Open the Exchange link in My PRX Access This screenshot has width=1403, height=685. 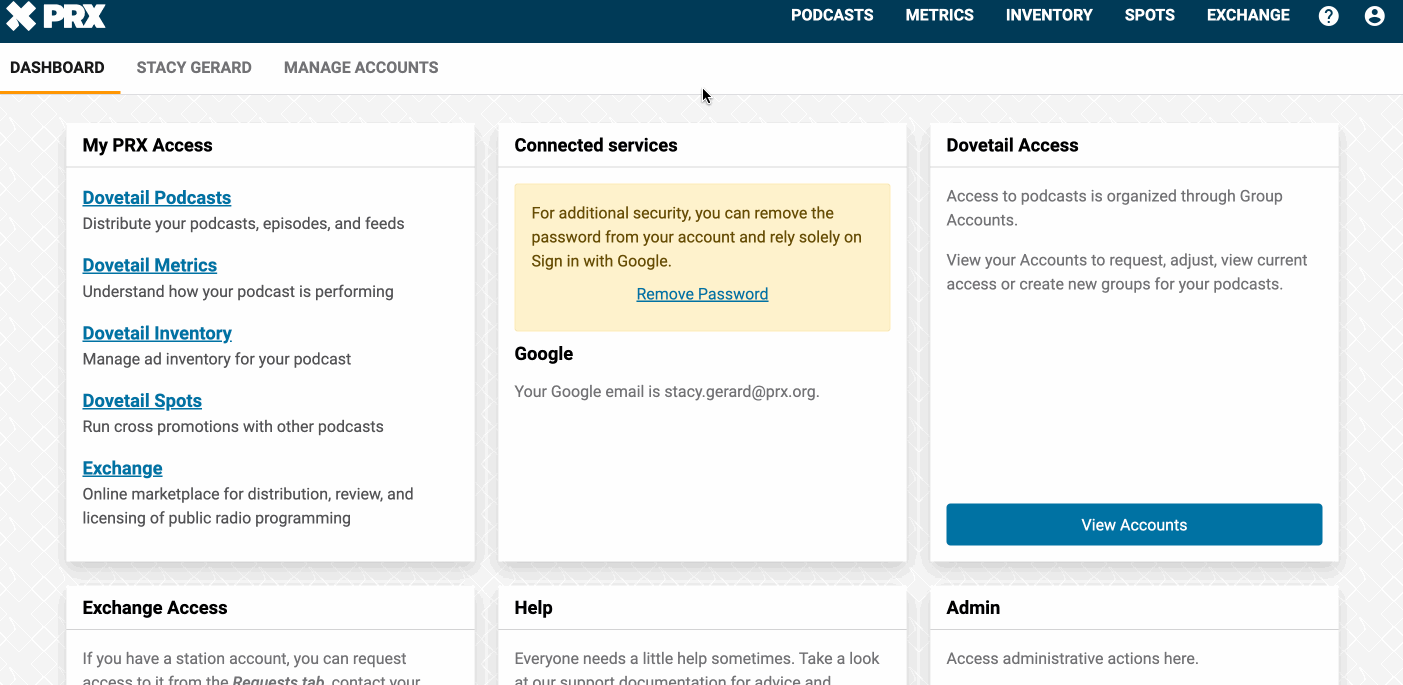click(122, 468)
